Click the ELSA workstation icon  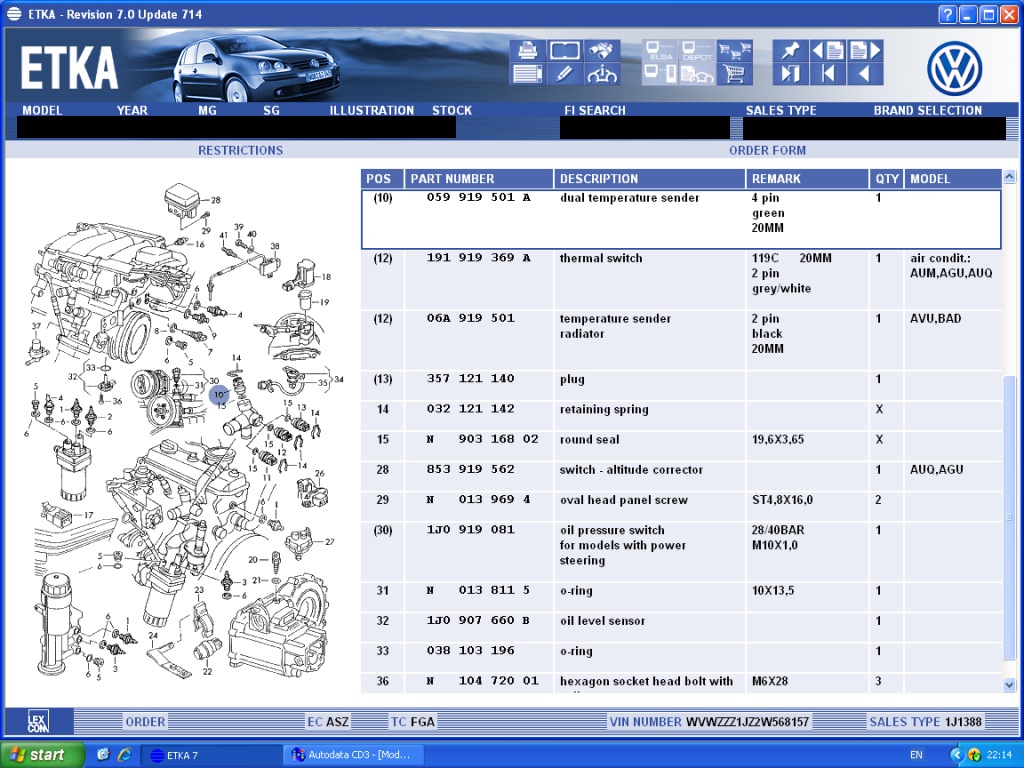point(660,50)
